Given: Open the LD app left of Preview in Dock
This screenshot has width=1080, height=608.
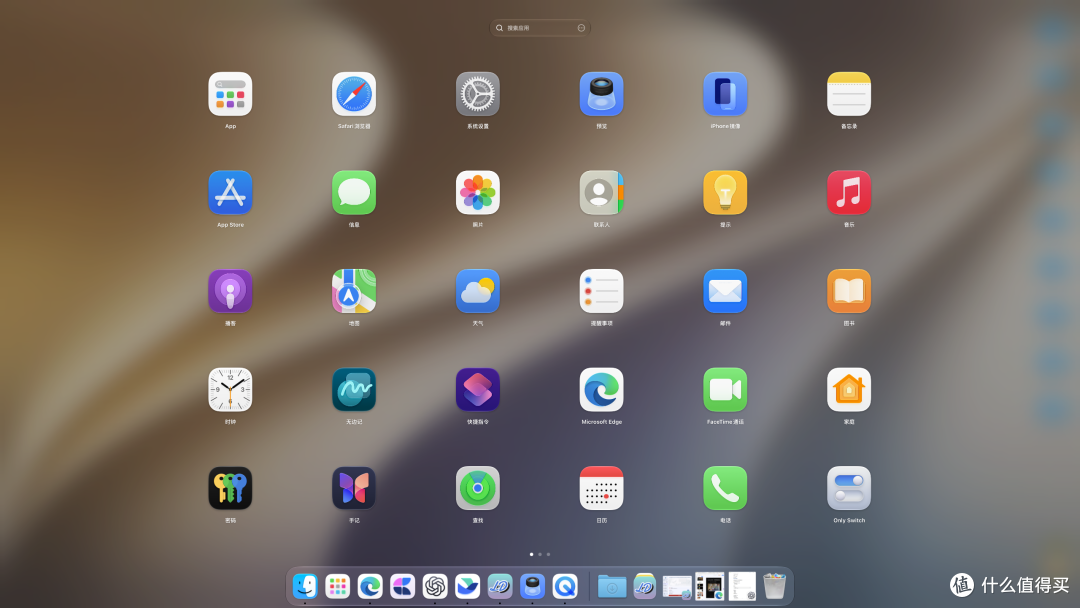Looking at the screenshot, I should (x=499, y=586).
